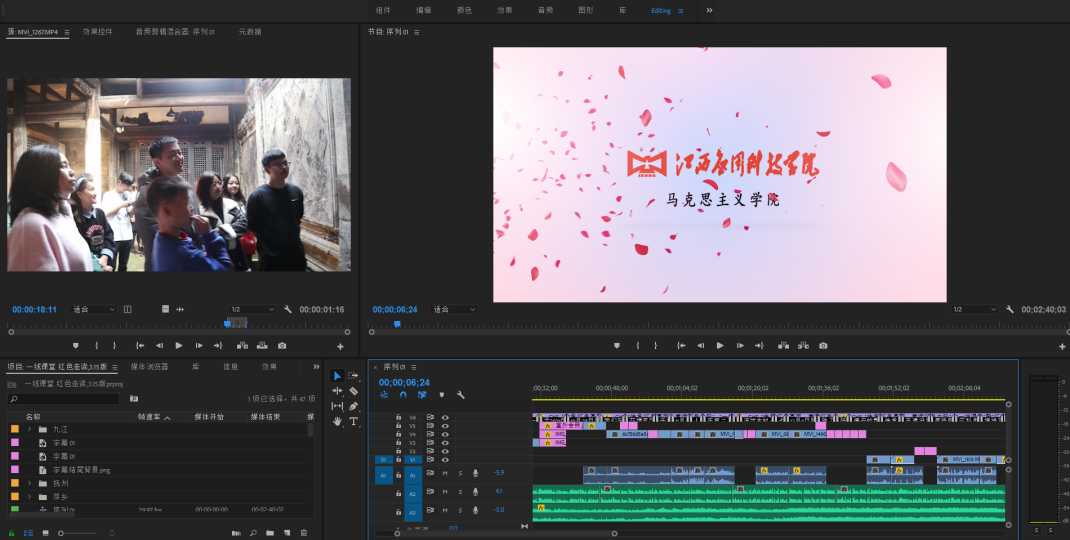Screen dimensions: 1070x540
Task: Go to In point in Source monitor
Action: [139, 346]
